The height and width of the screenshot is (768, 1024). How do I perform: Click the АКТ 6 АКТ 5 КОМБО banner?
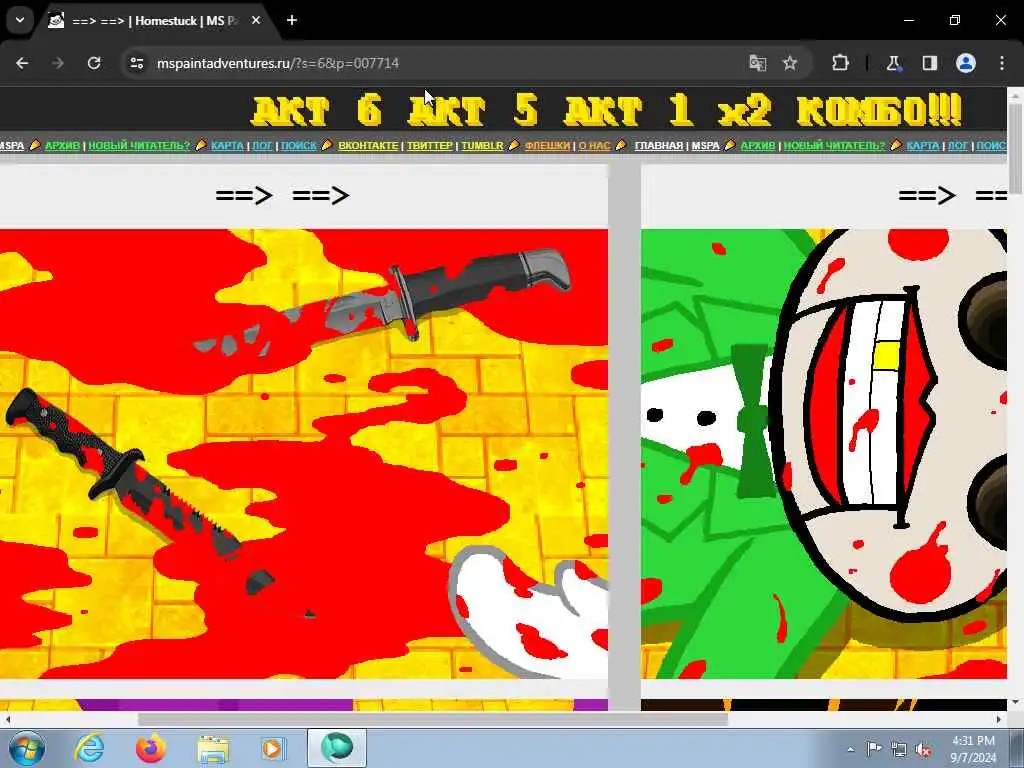point(607,110)
